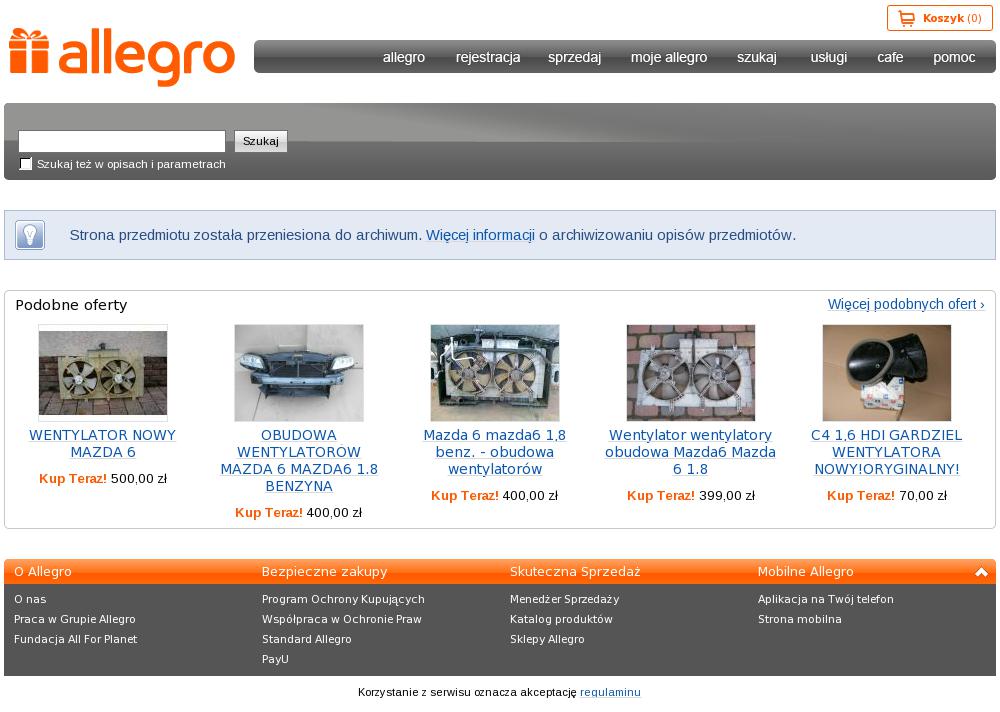
Task: Click the Mobilne Allegro footer heading
Action: pos(805,572)
